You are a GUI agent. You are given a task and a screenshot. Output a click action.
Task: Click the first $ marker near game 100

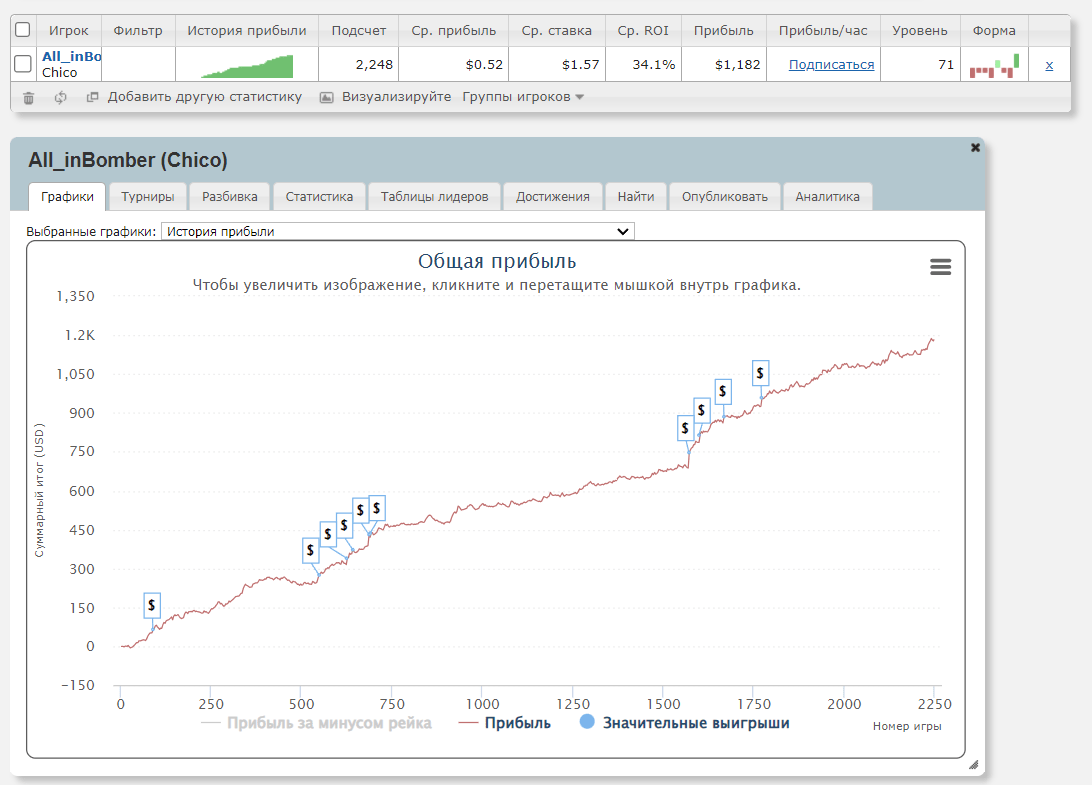pos(152,605)
